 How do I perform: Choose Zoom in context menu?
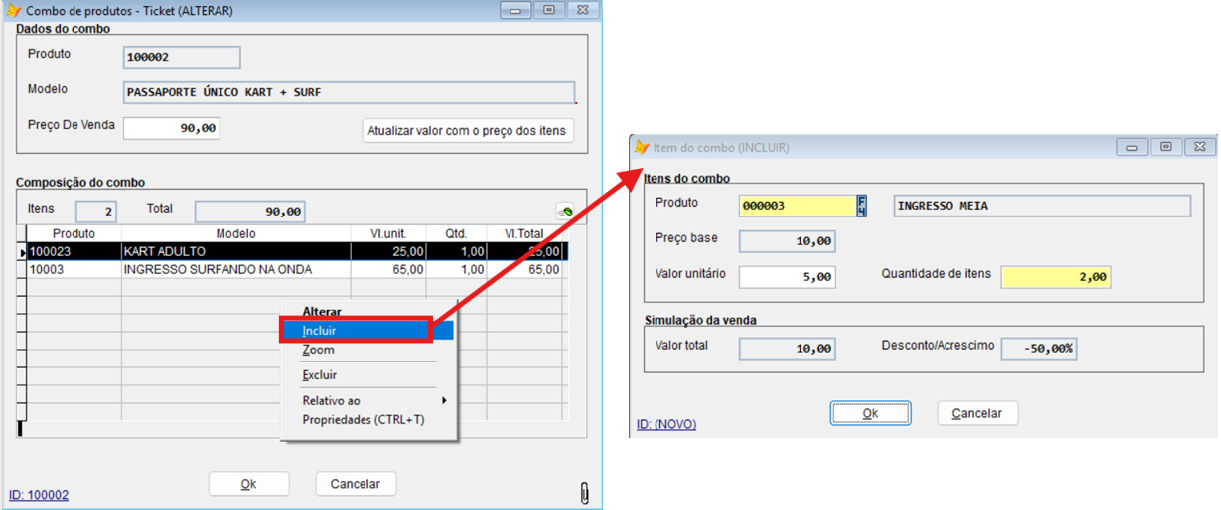[x=319, y=350]
